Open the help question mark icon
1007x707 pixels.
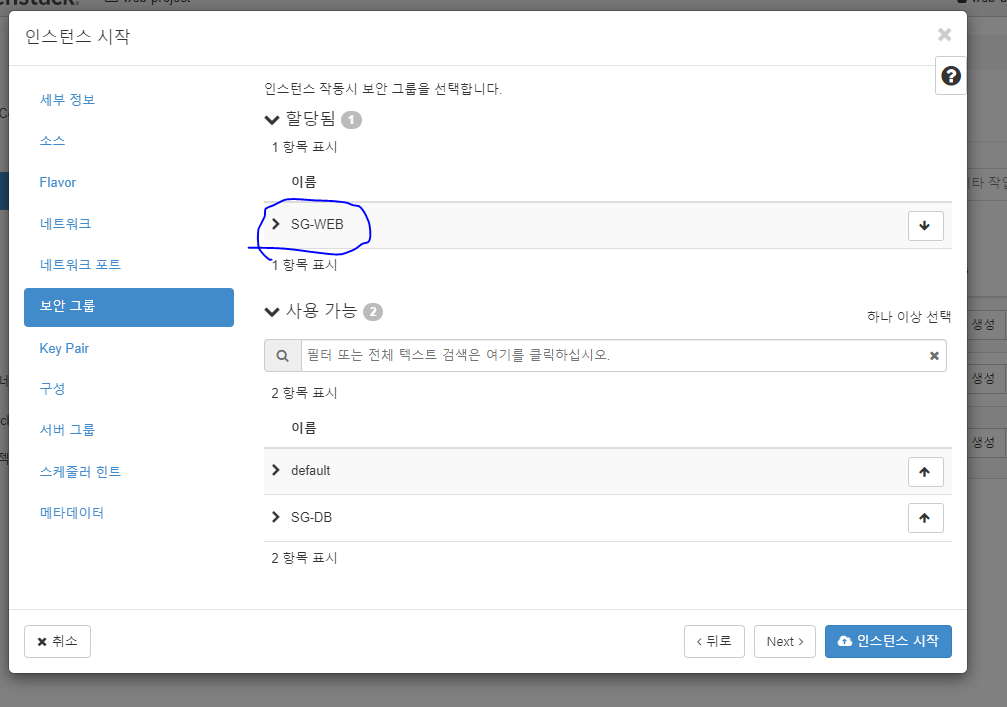click(950, 76)
